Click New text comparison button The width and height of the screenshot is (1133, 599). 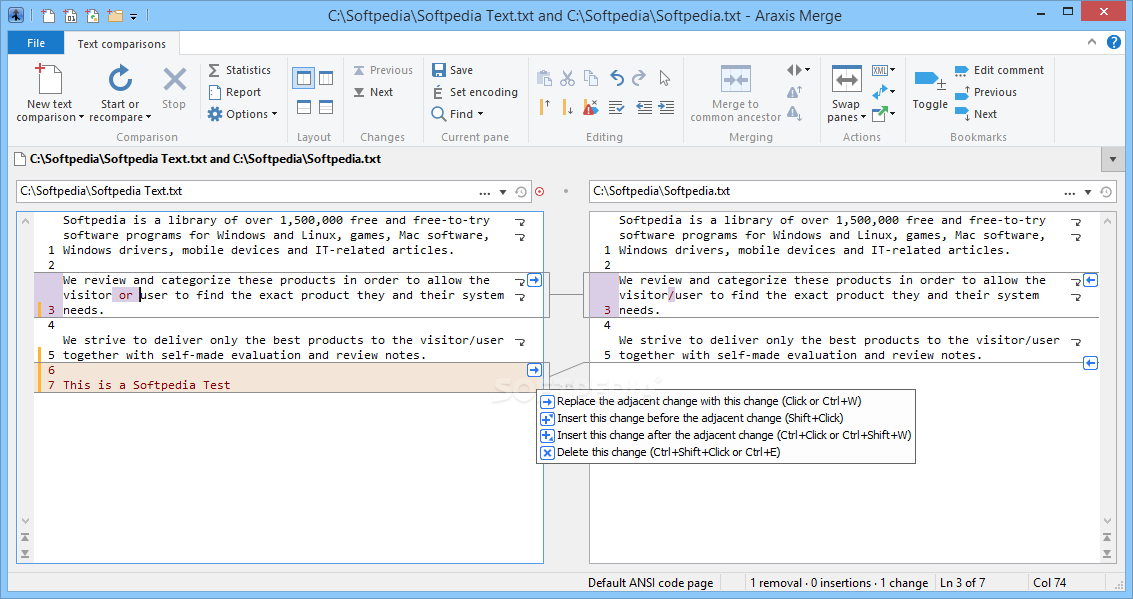(x=49, y=92)
